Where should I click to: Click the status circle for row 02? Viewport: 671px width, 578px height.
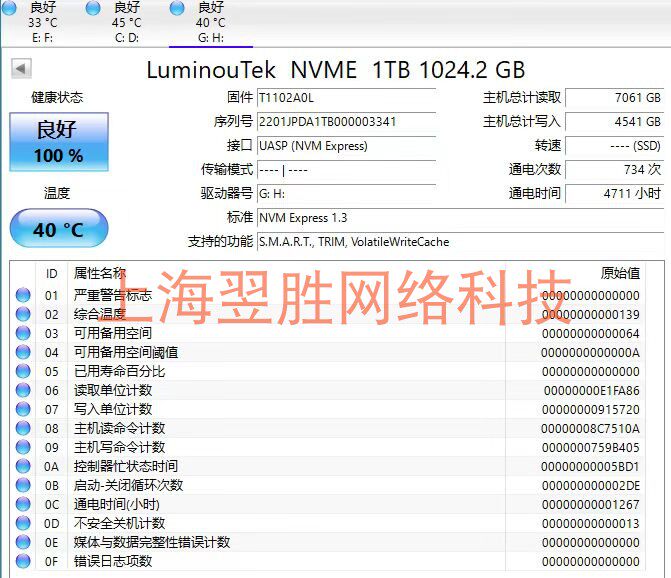click(x=23, y=314)
